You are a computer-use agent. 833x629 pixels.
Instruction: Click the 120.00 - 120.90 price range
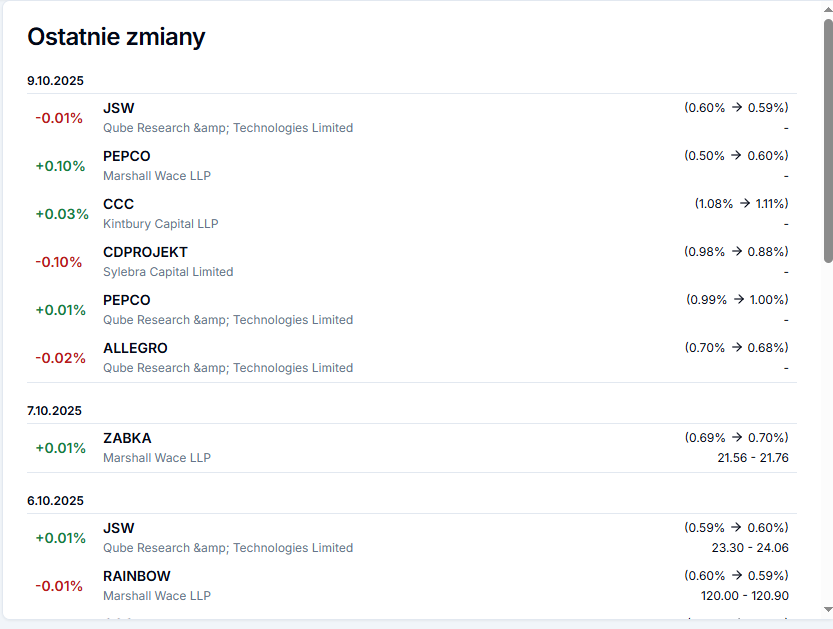(x=744, y=596)
